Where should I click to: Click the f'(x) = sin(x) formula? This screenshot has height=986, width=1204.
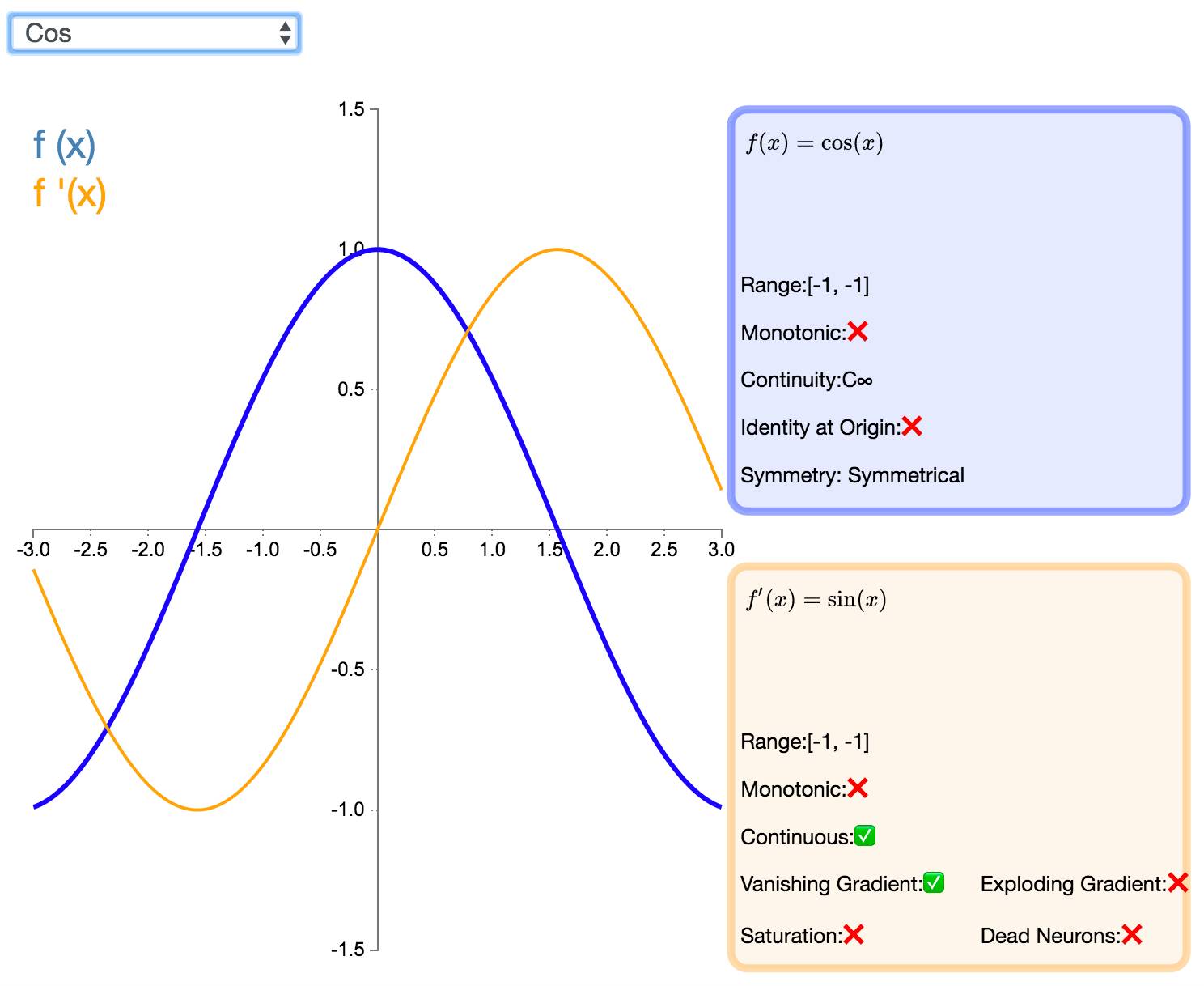click(x=816, y=600)
